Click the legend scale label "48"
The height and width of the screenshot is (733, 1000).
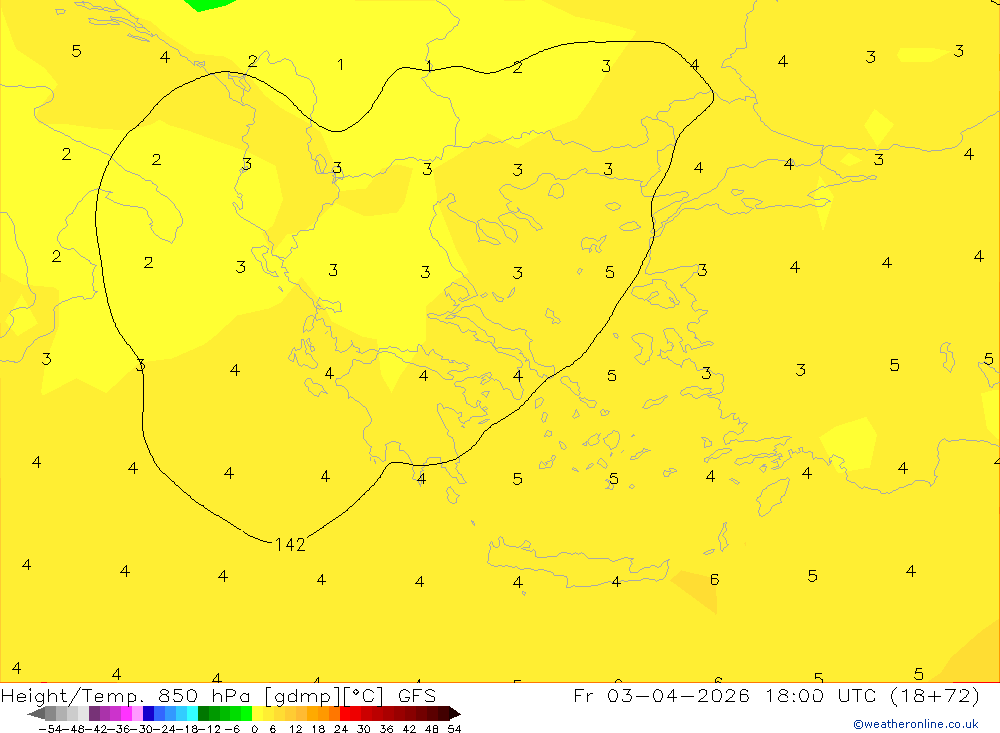432,729
